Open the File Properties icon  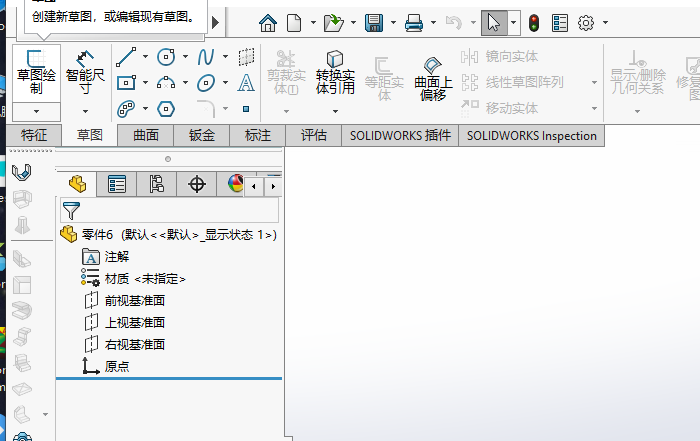pyautogui.click(x=560, y=23)
